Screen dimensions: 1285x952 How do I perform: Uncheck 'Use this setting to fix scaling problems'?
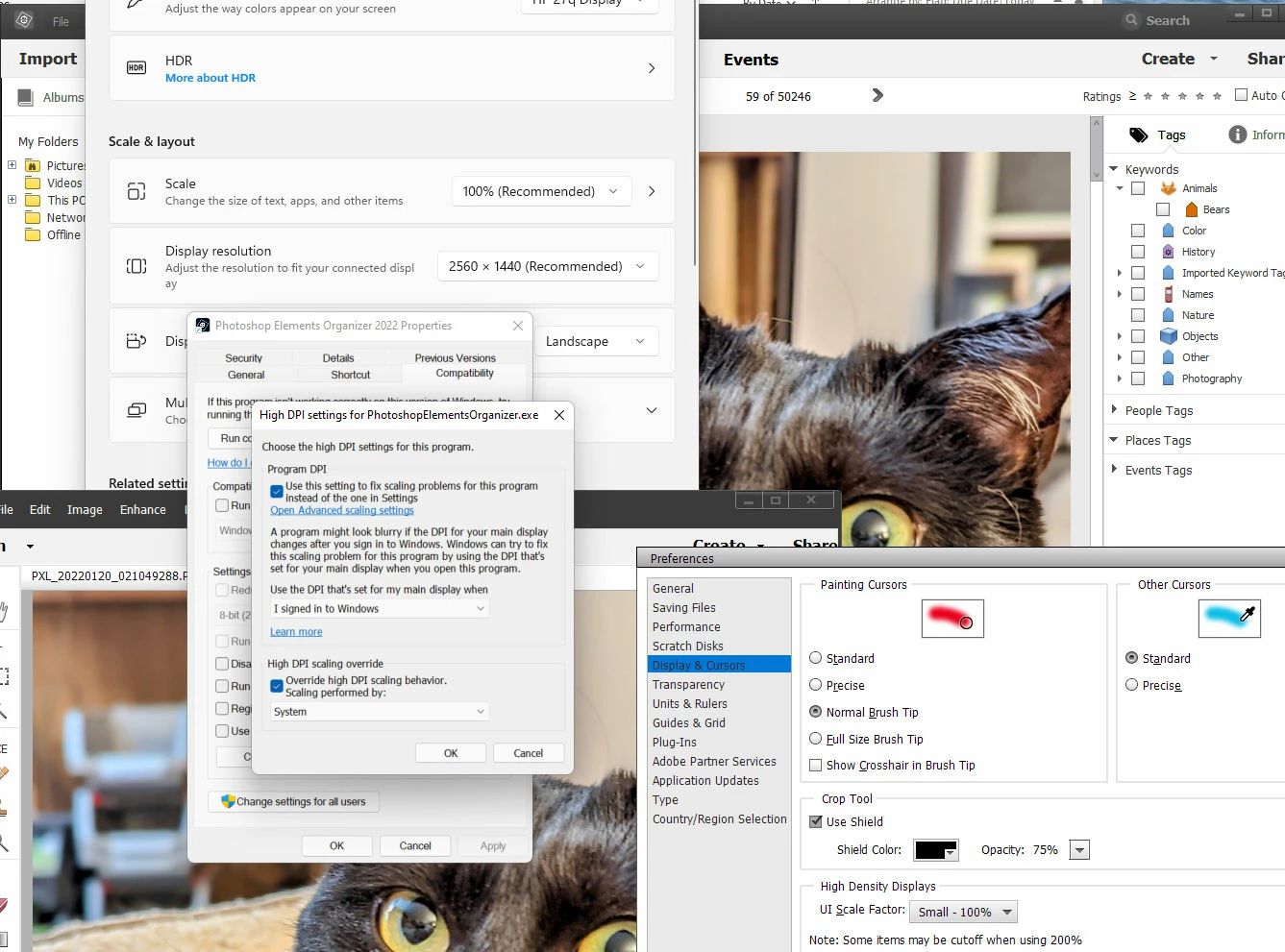277,491
